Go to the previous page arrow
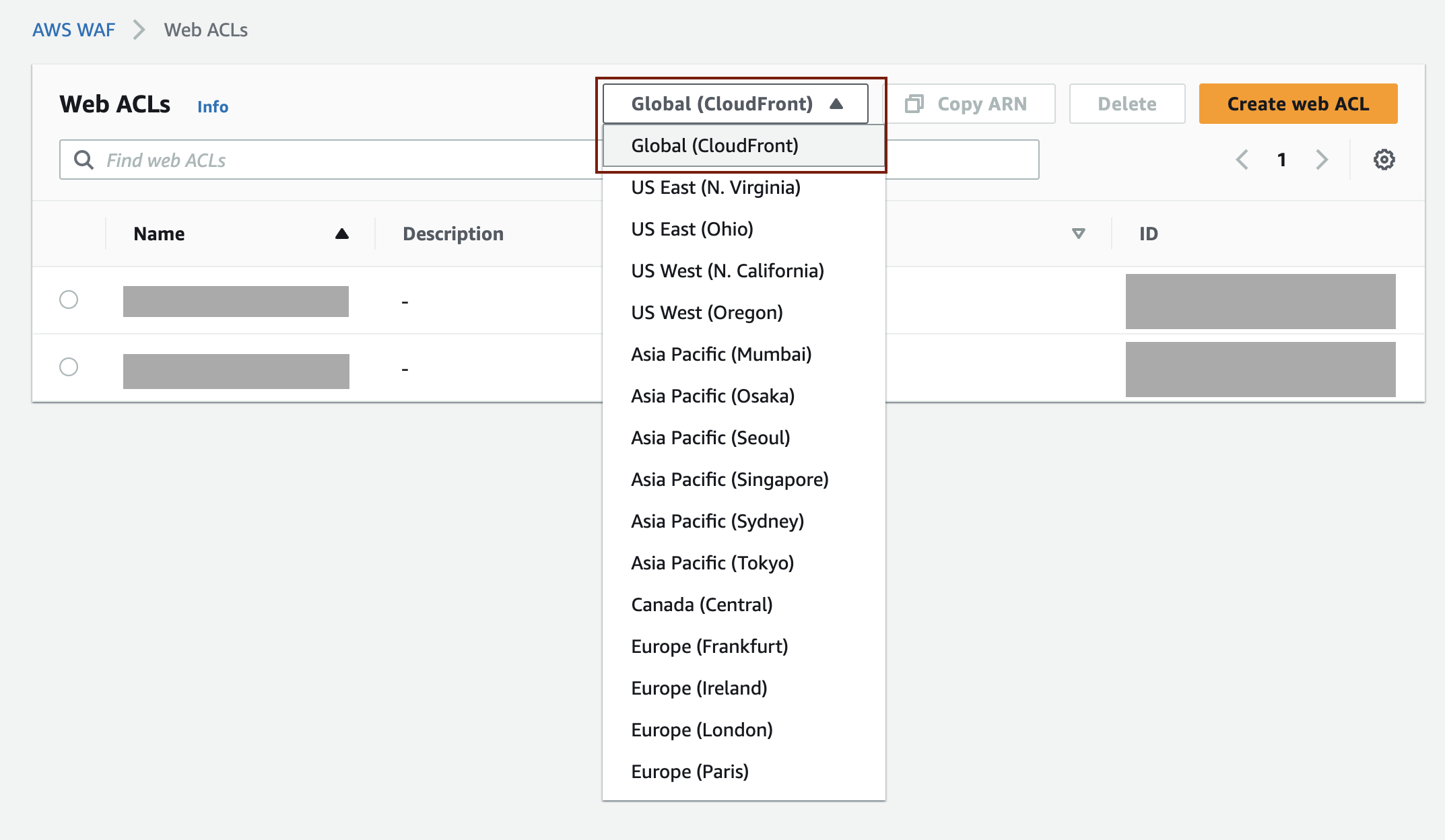The image size is (1445, 840). pyautogui.click(x=1242, y=160)
